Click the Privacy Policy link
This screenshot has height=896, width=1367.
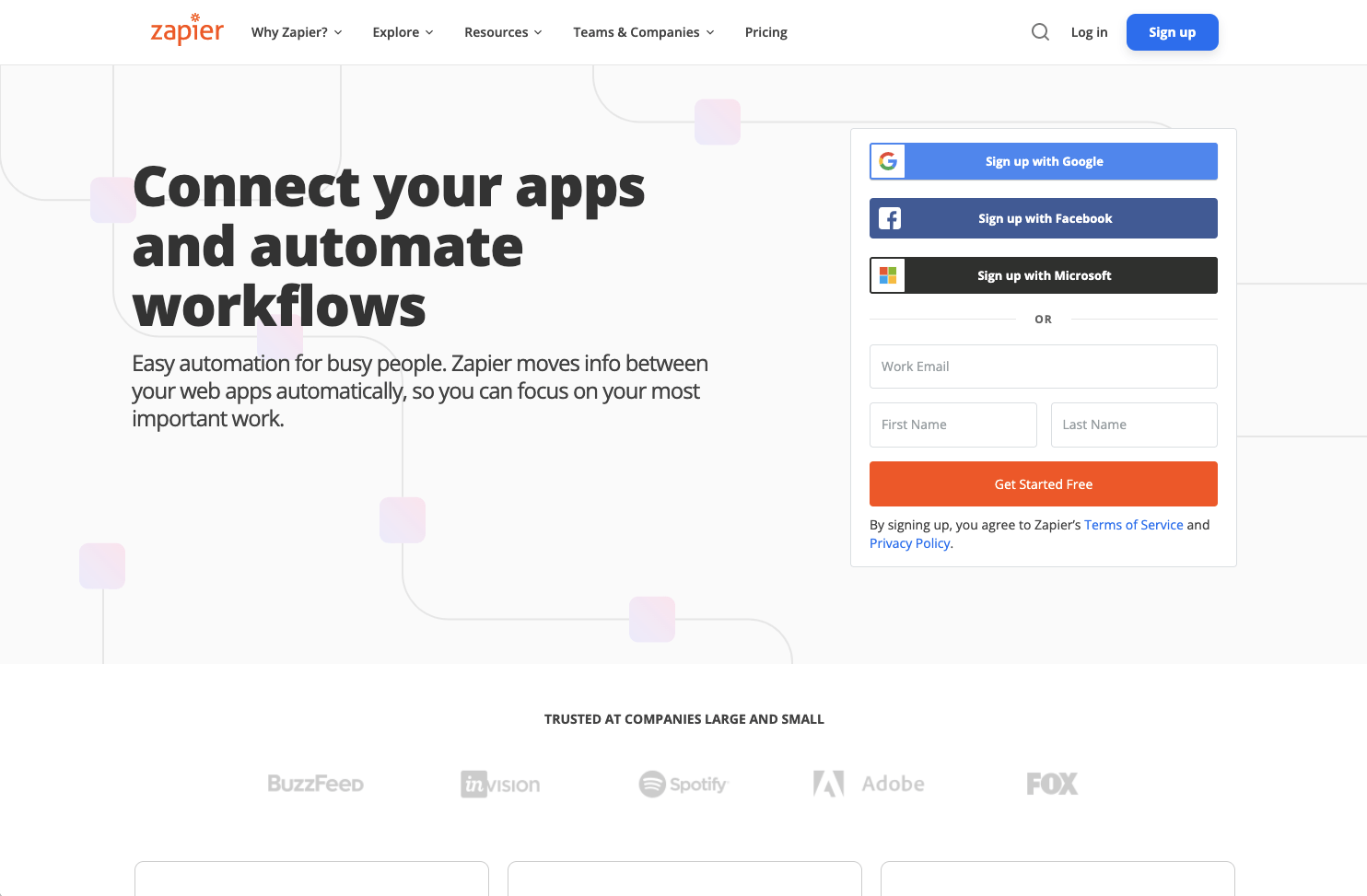[x=909, y=542]
